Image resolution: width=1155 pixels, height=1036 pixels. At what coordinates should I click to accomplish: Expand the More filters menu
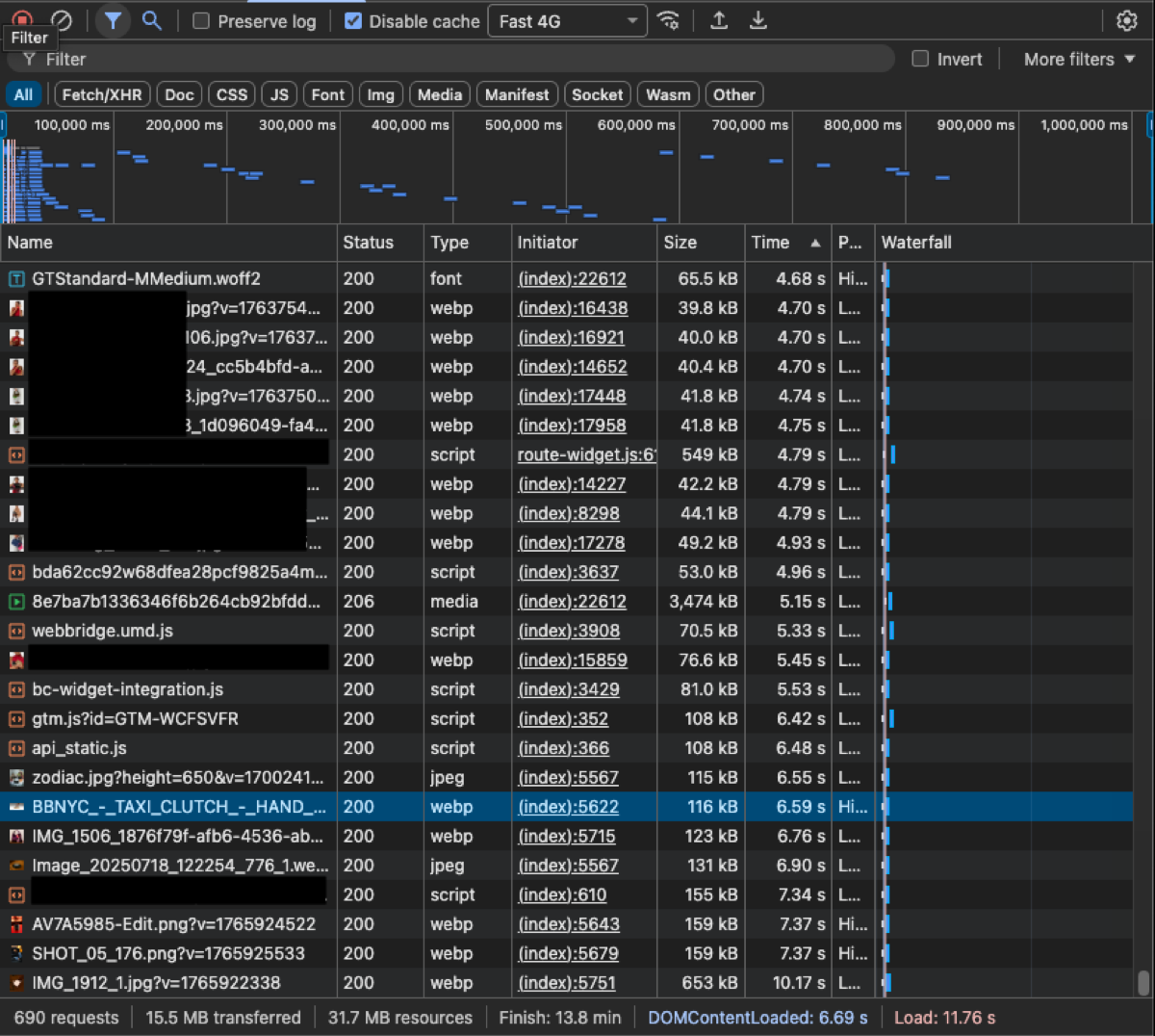(1077, 59)
